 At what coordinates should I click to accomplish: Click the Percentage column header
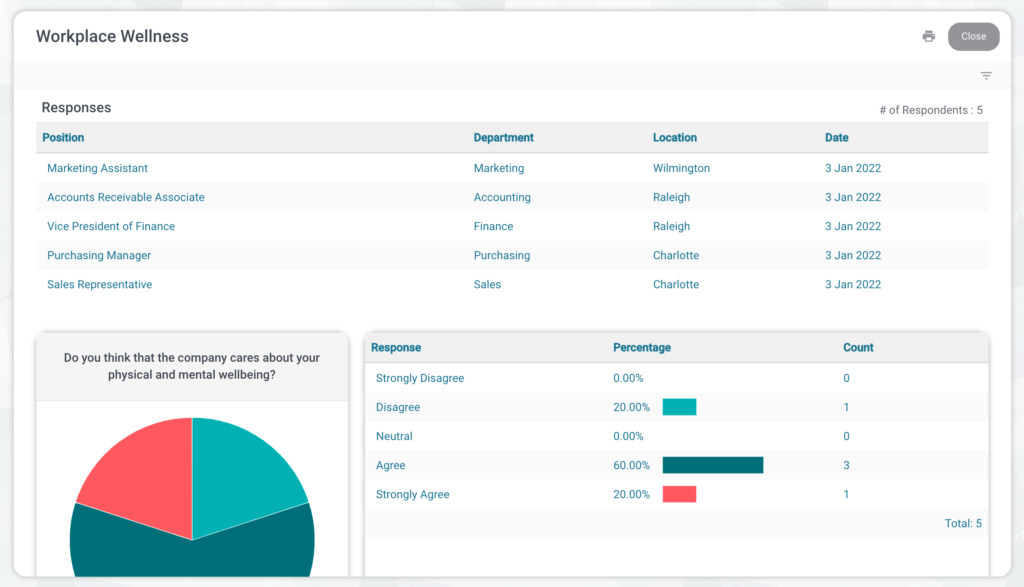642,347
